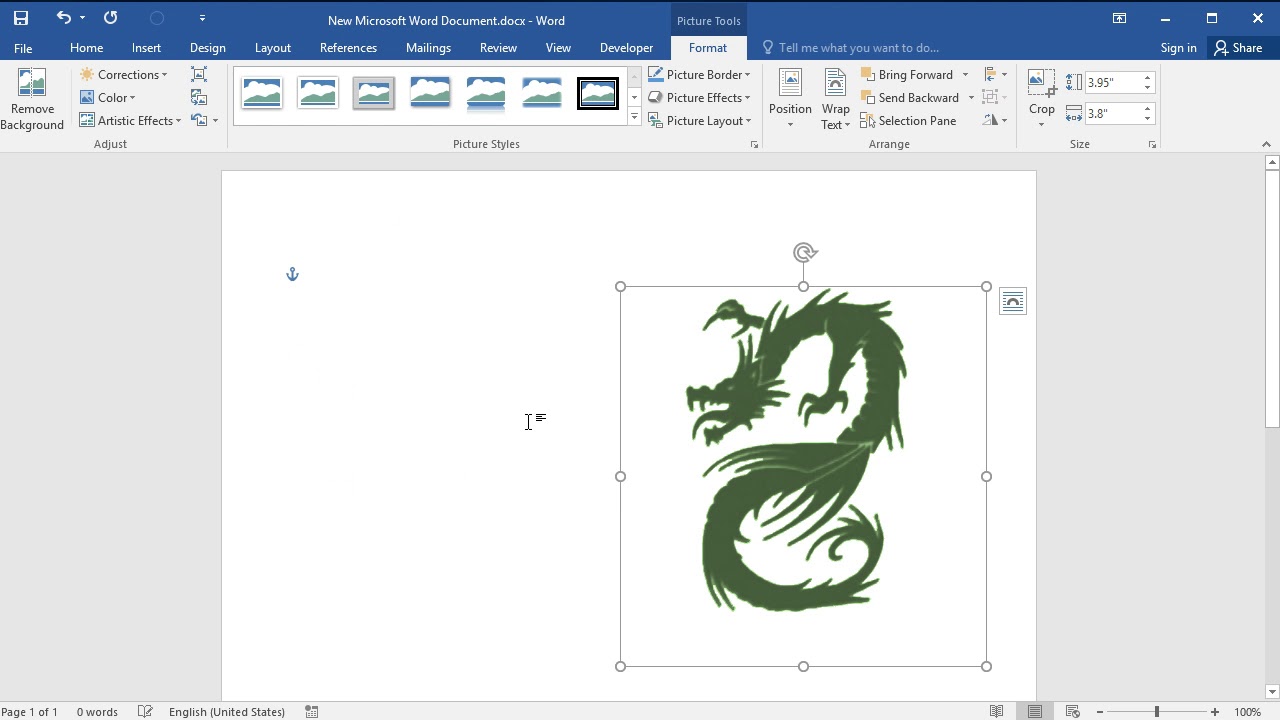Expand the Picture Styles gallery More arrow
The image size is (1280, 720).
coord(634,118)
